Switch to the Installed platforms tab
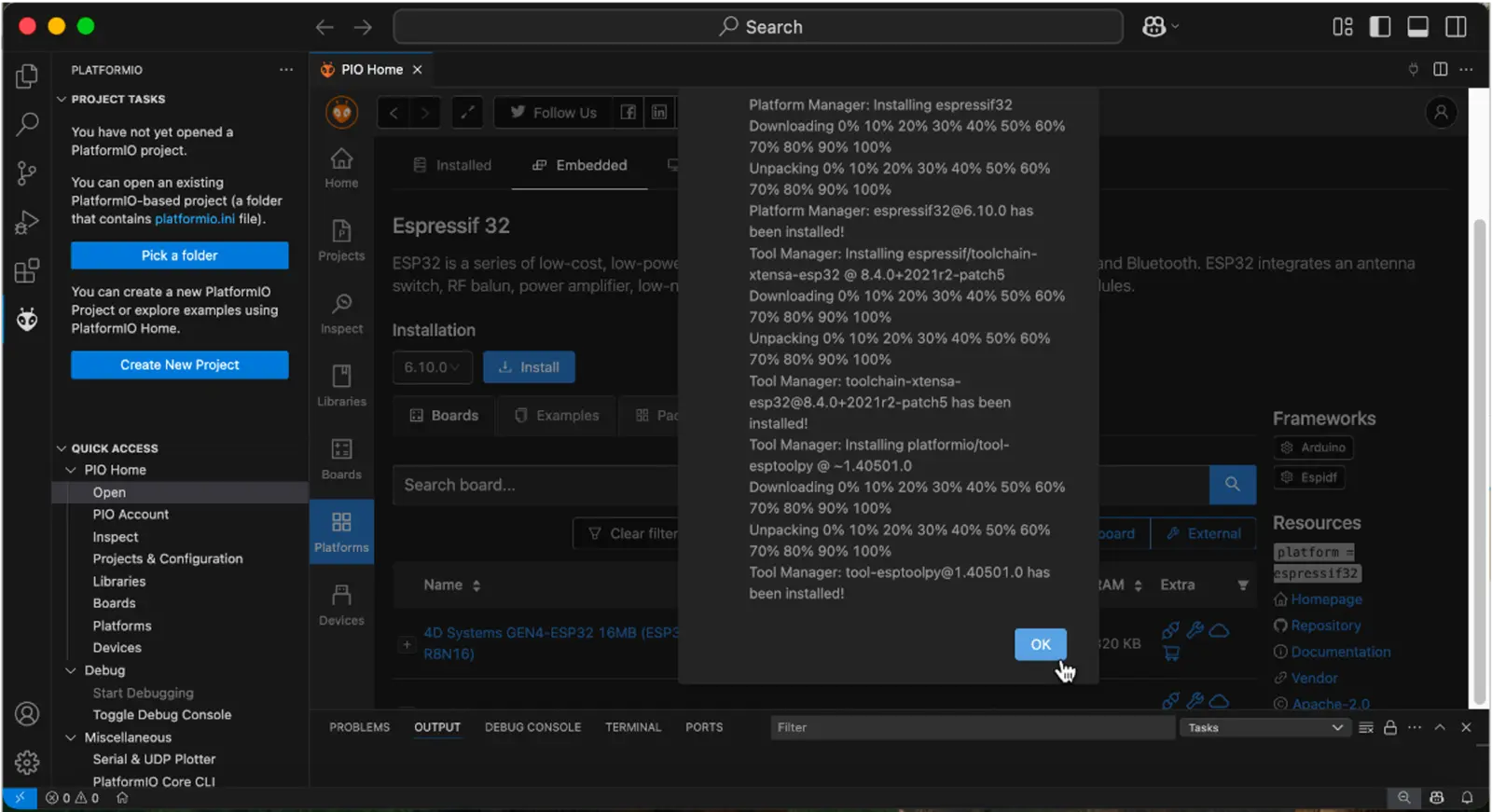This screenshot has height=812, width=1492. point(452,165)
